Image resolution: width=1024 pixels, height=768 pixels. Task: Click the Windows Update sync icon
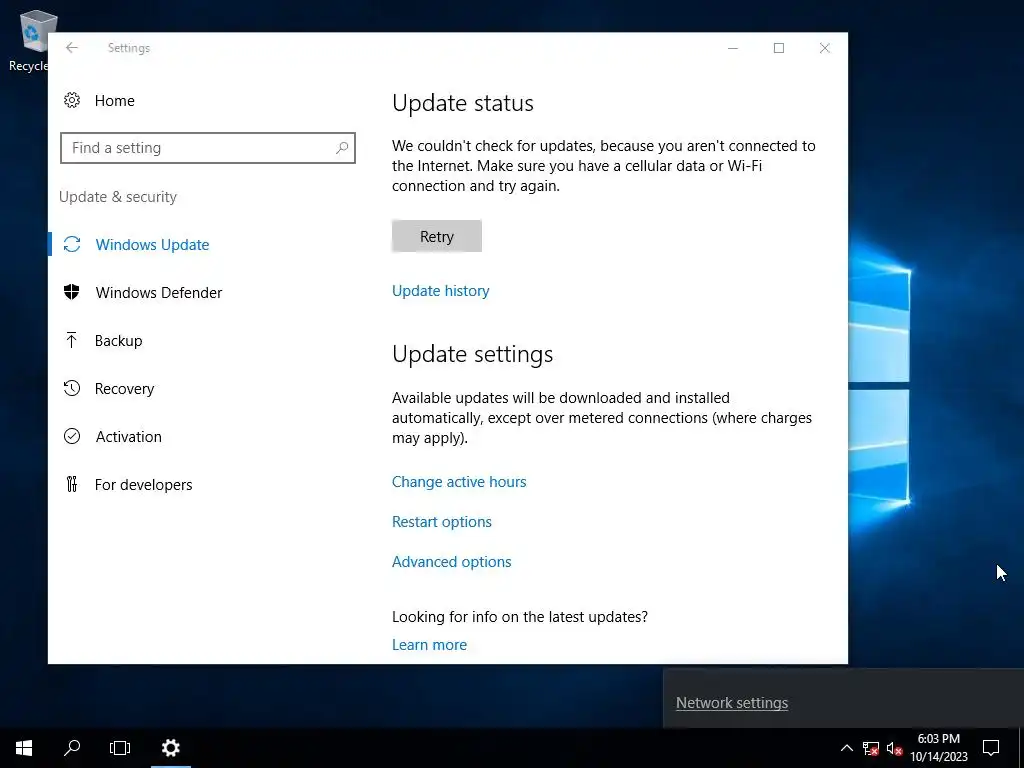[x=72, y=244]
